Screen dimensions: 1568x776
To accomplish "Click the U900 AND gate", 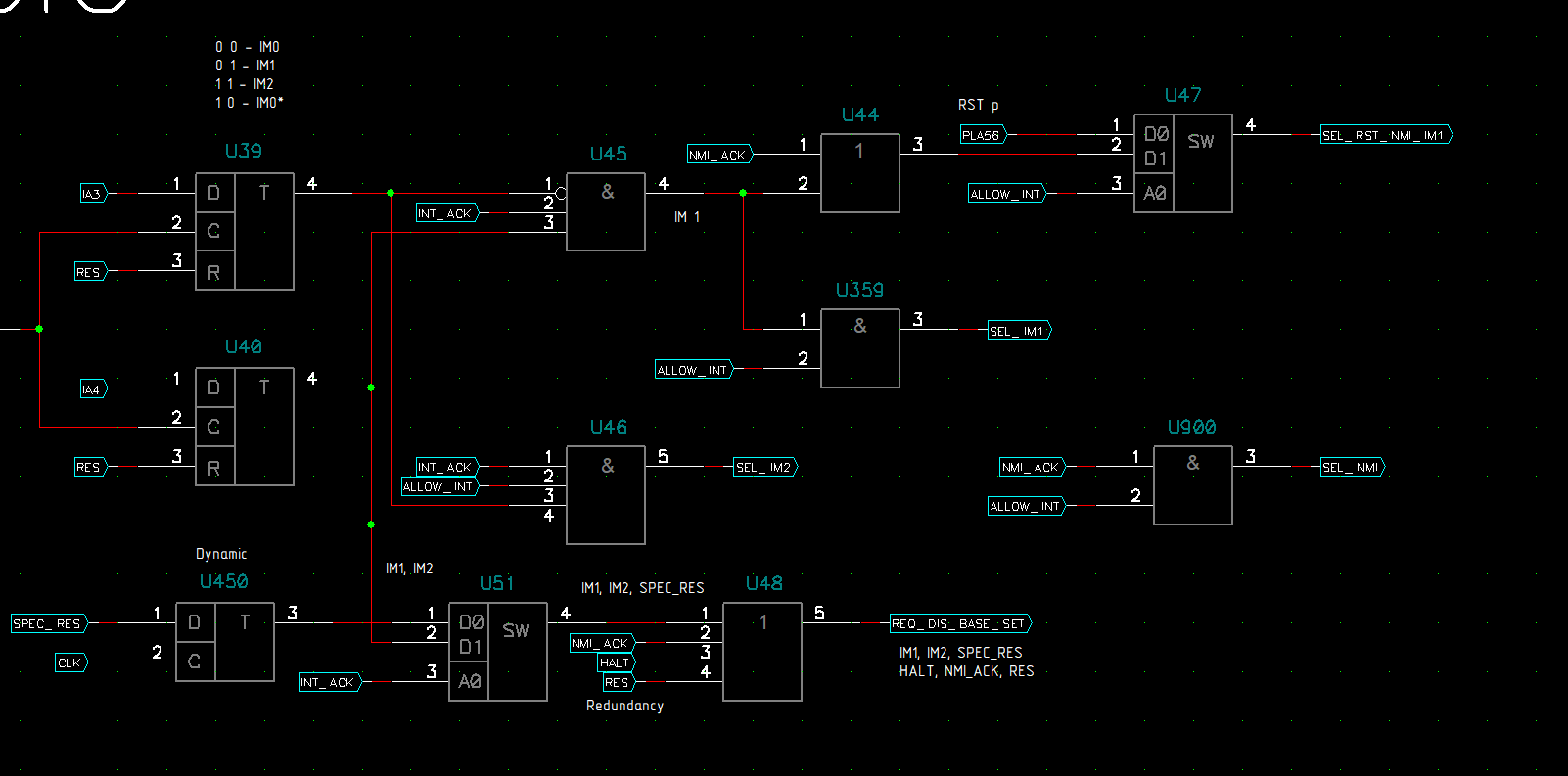I will [1192, 485].
